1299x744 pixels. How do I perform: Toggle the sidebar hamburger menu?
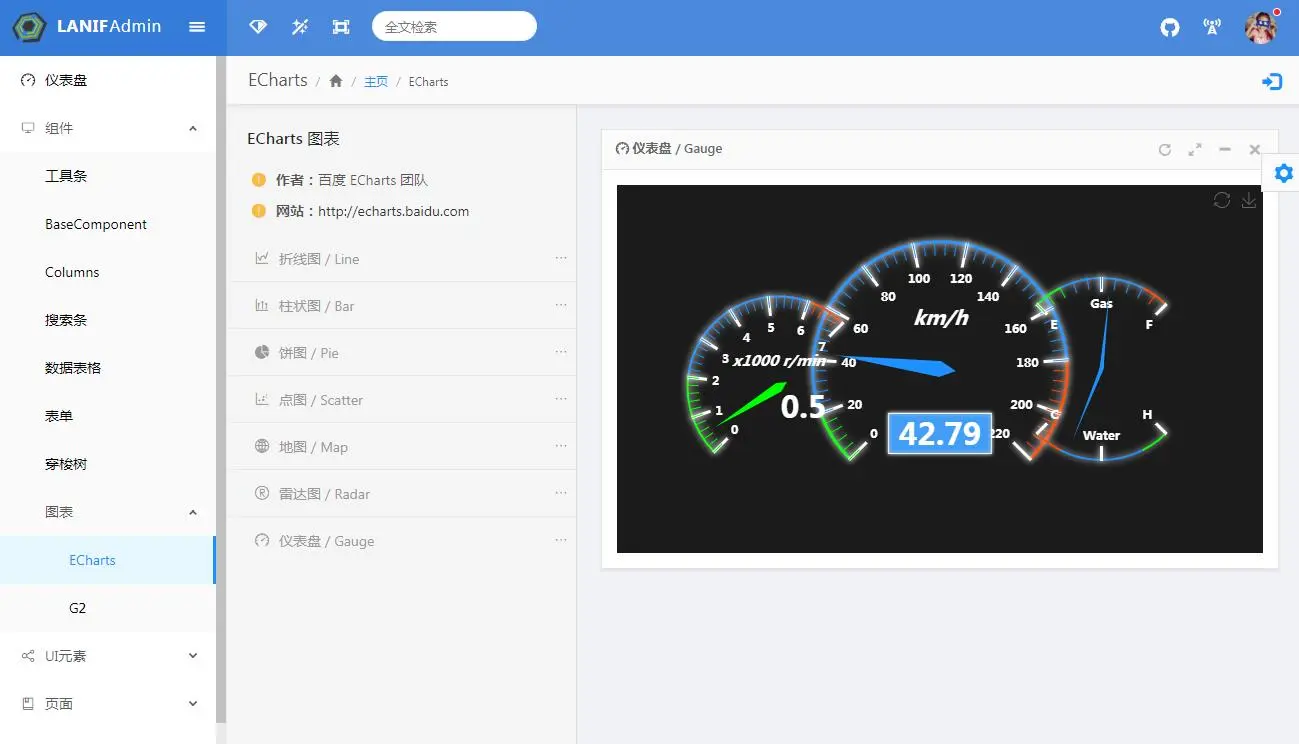(x=197, y=27)
